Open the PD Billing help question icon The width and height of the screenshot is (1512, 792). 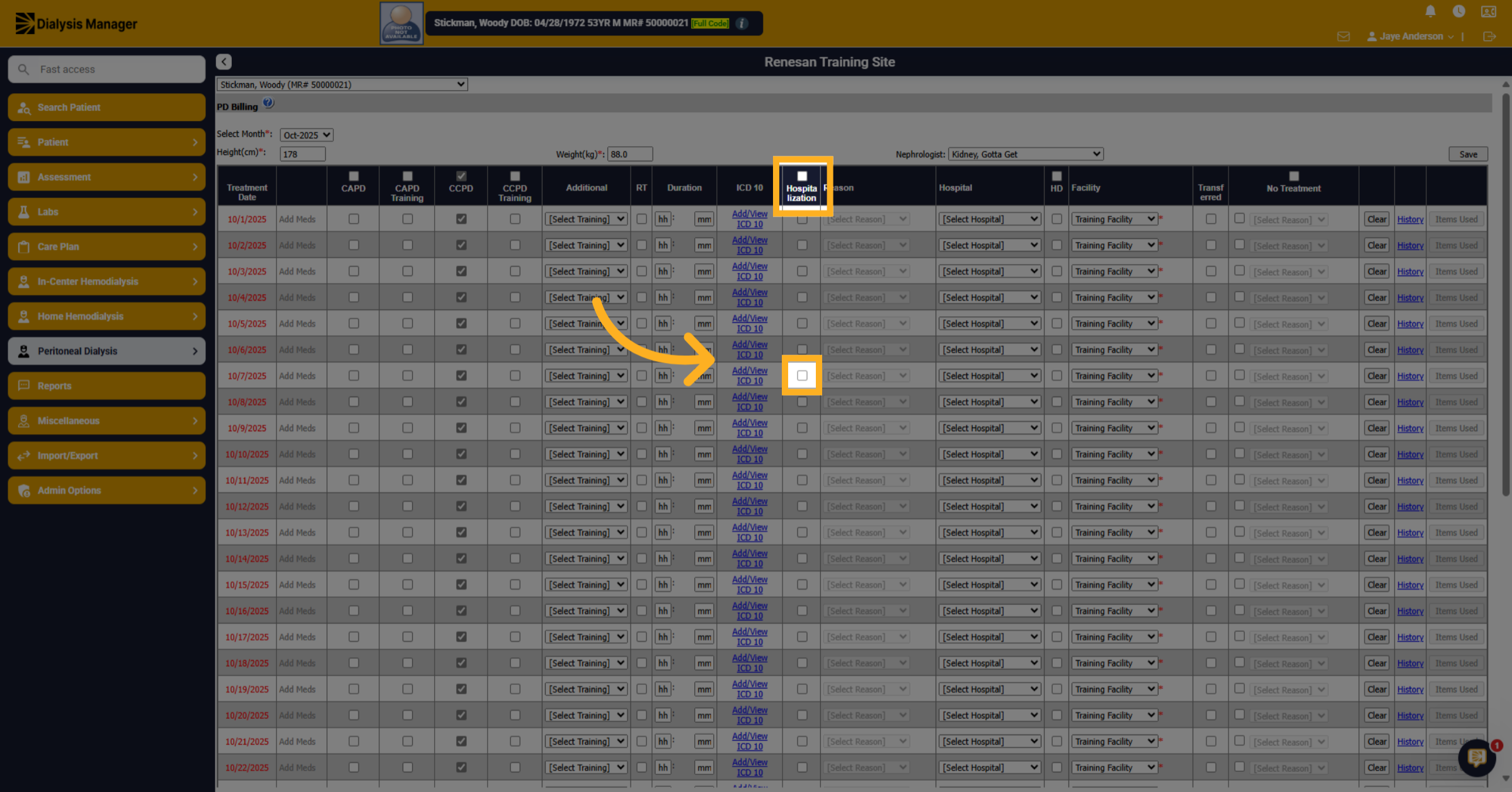pyautogui.click(x=268, y=103)
